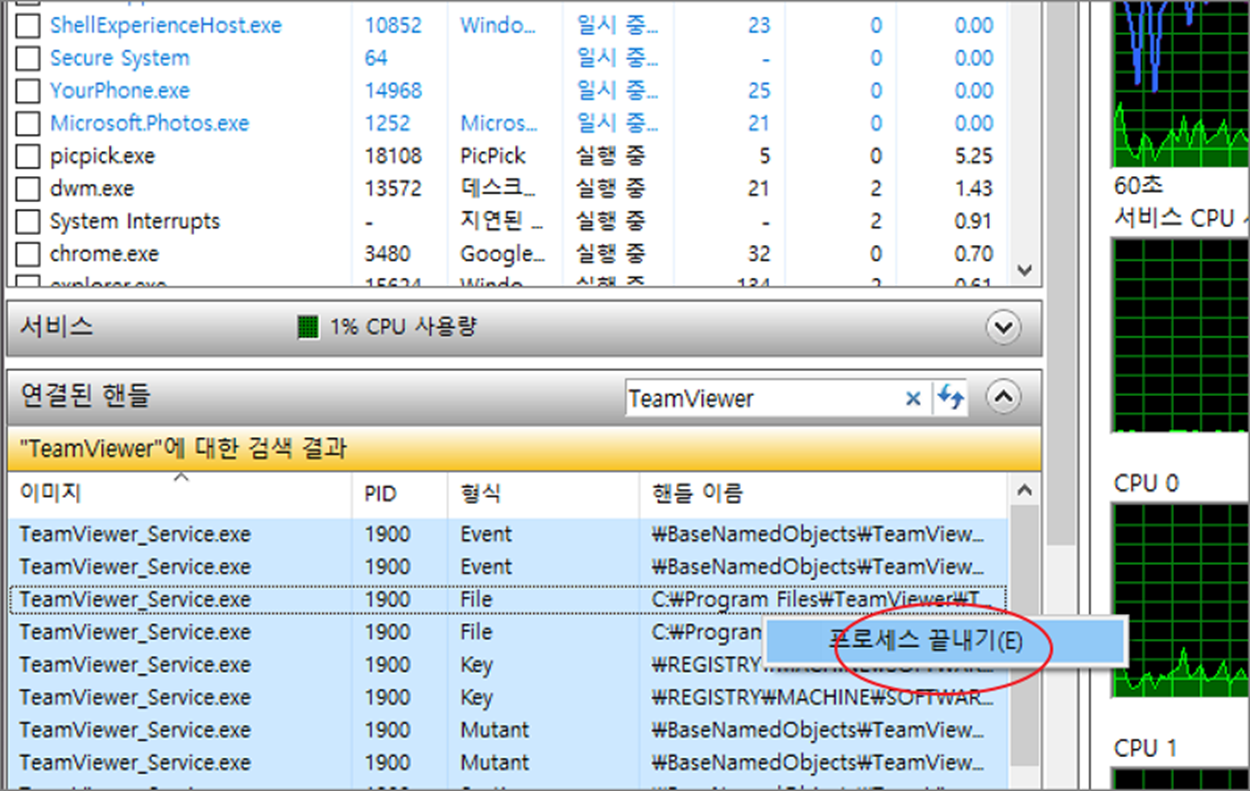This screenshot has width=1250, height=791.
Task: Check the chrome.exe process checkbox
Action: (x=29, y=254)
